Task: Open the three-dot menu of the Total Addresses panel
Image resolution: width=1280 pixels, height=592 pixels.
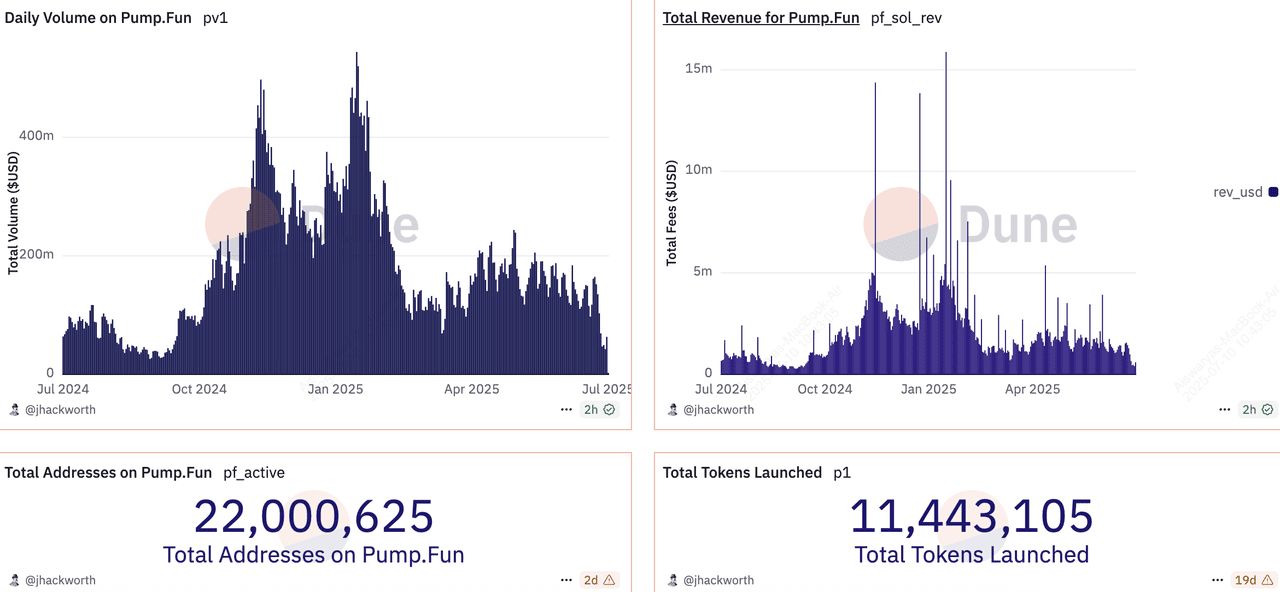Action: pos(567,579)
